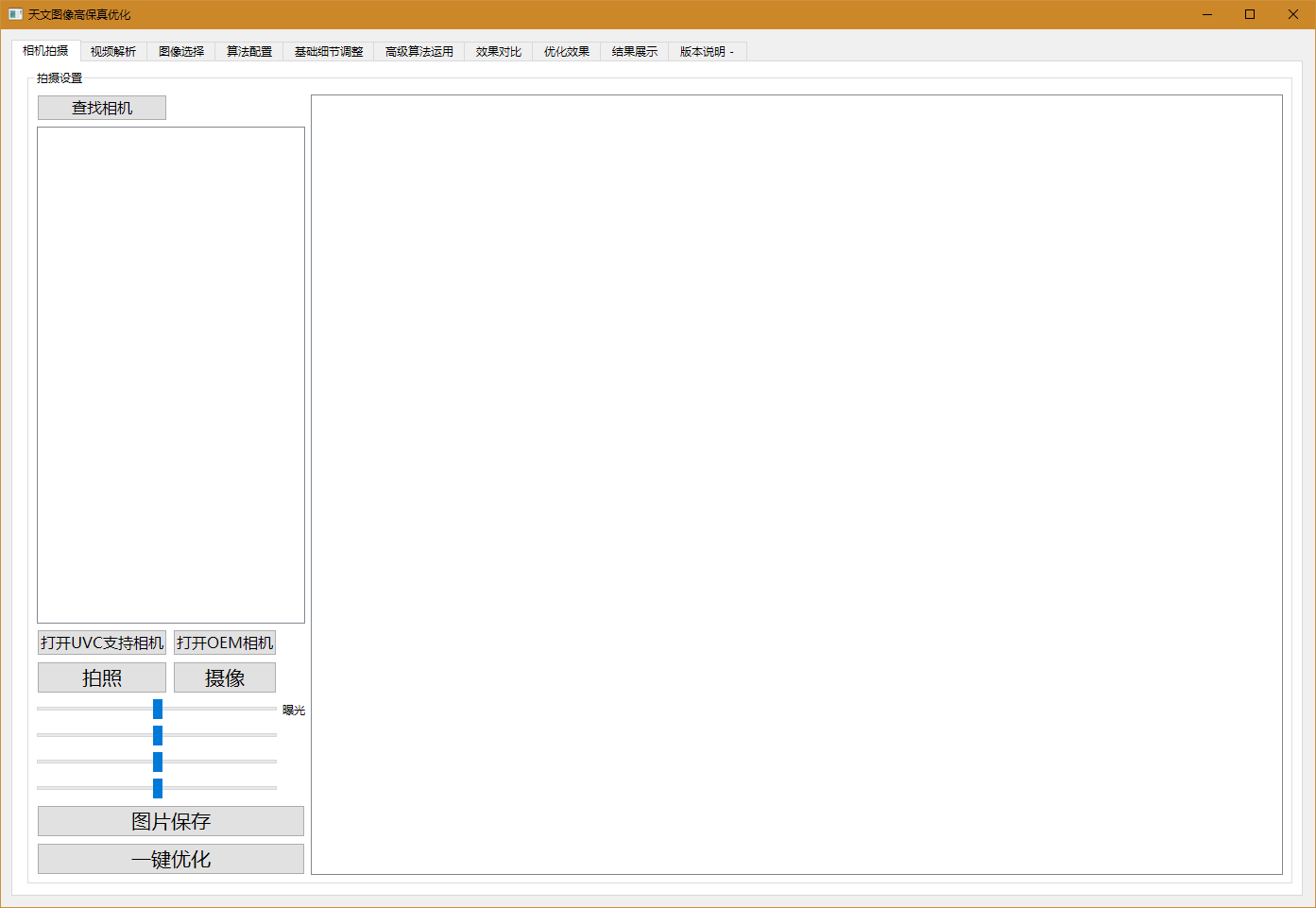Open the 基础细节调整 tab
Viewport: 1316px width, 908px height.
(x=329, y=52)
